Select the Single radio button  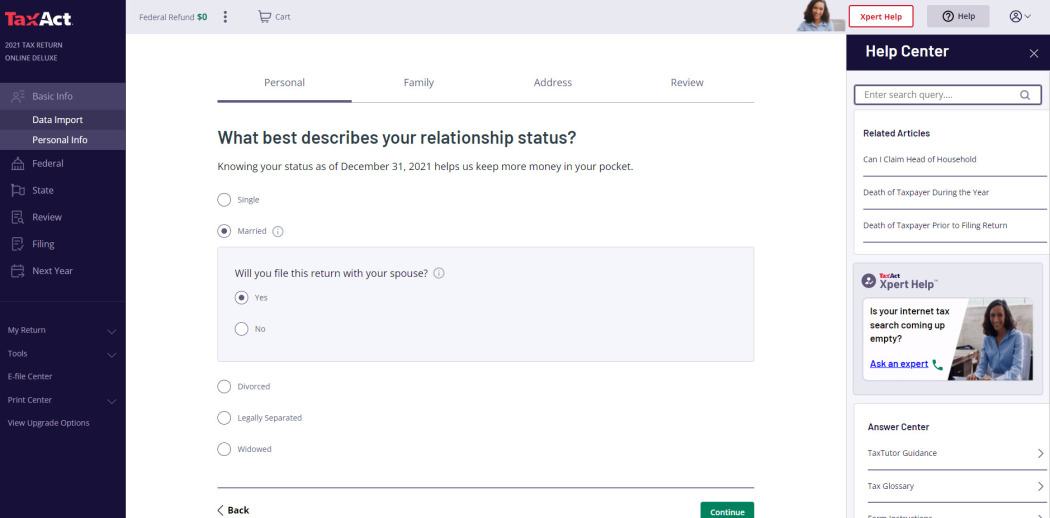coord(224,200)
